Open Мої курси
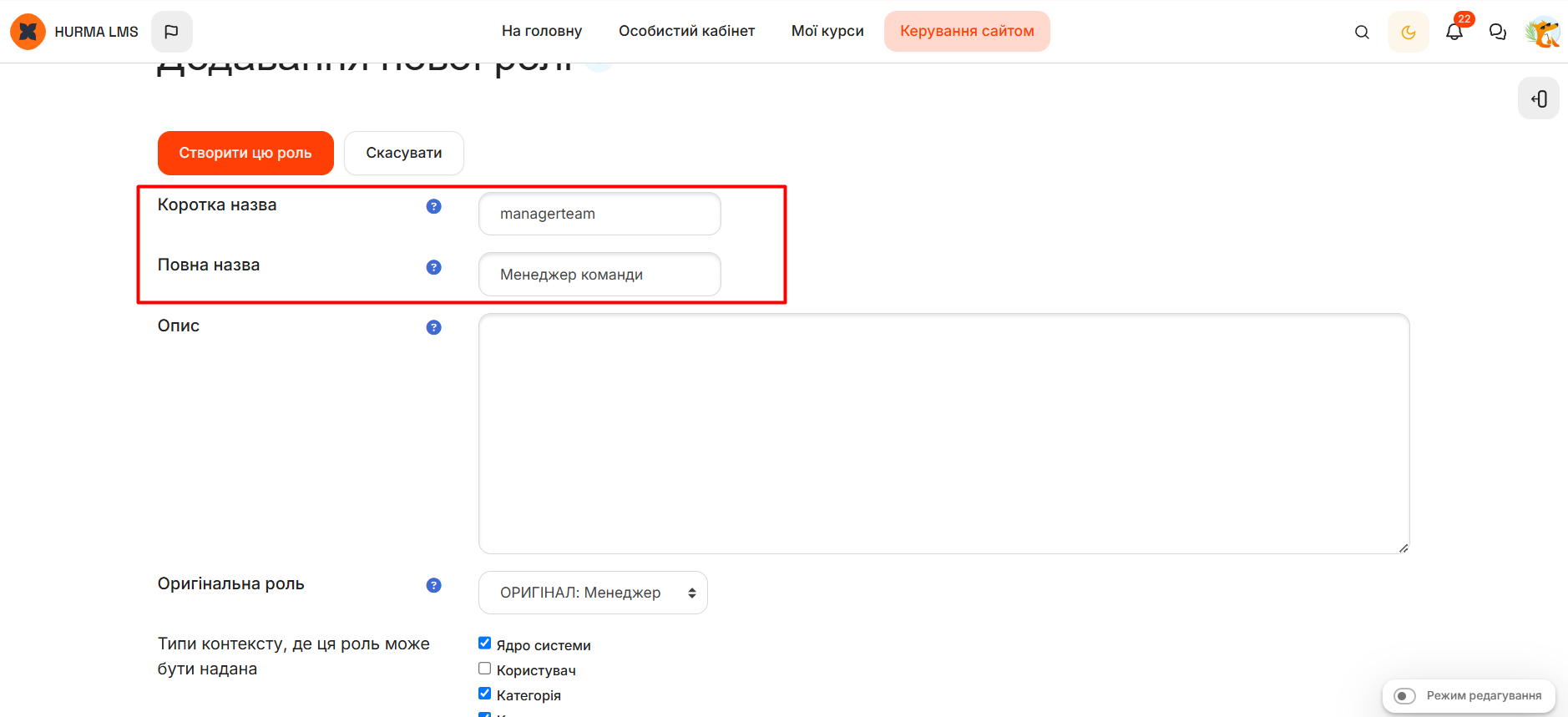Image resolution: width=1568 pixels, height=717 pixels. 827,32
